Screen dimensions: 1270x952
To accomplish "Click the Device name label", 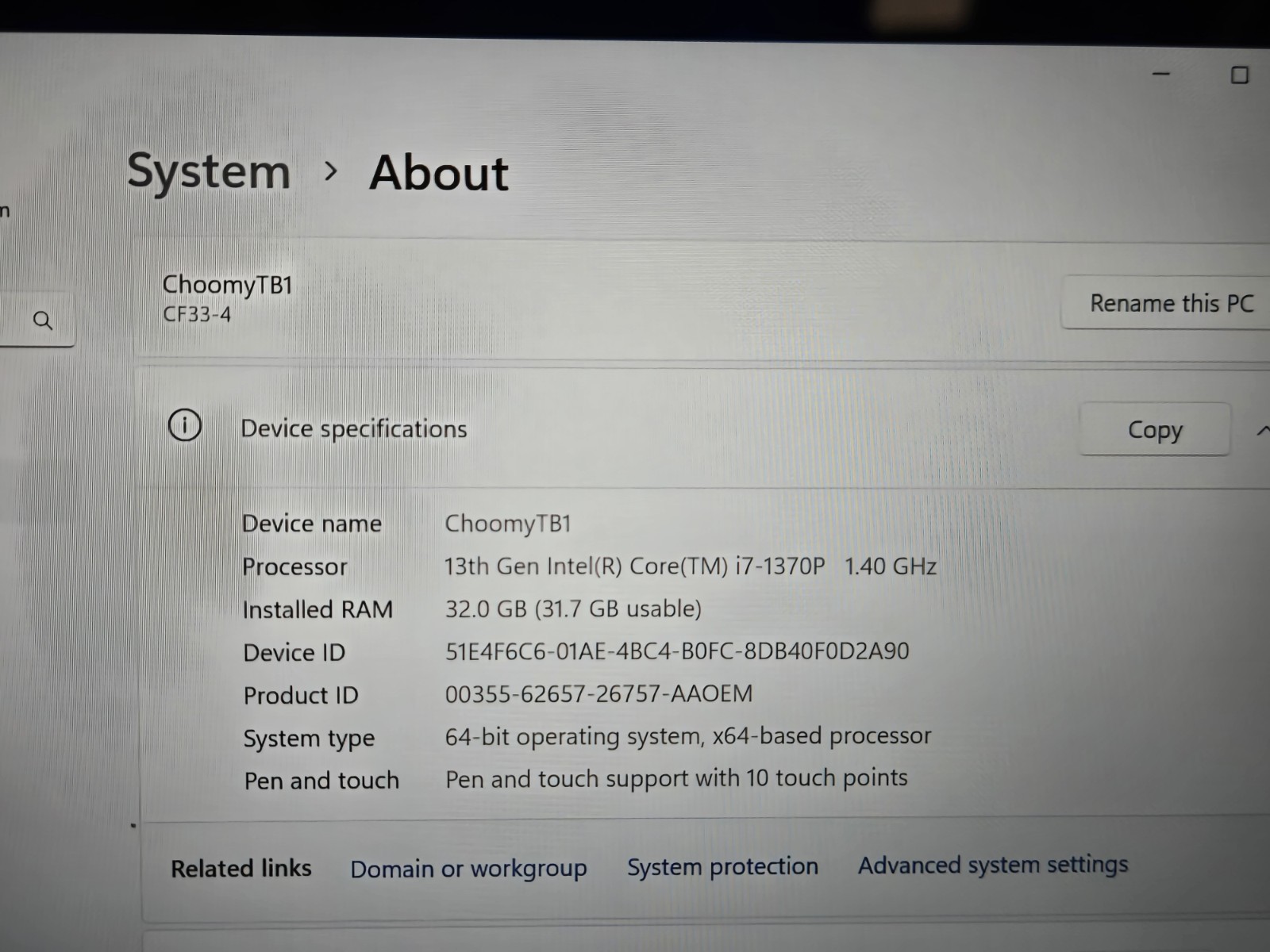I will (x=312, y=524).
